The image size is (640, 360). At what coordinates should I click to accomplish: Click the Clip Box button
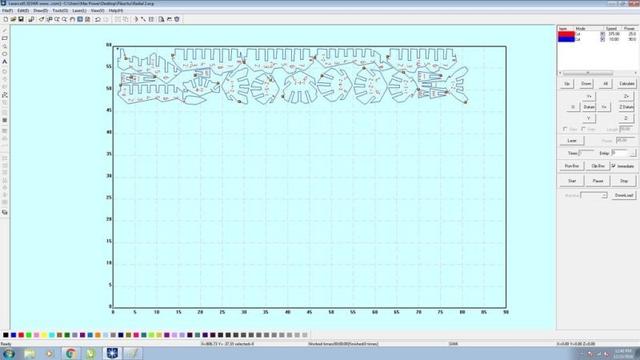point(598,166)
